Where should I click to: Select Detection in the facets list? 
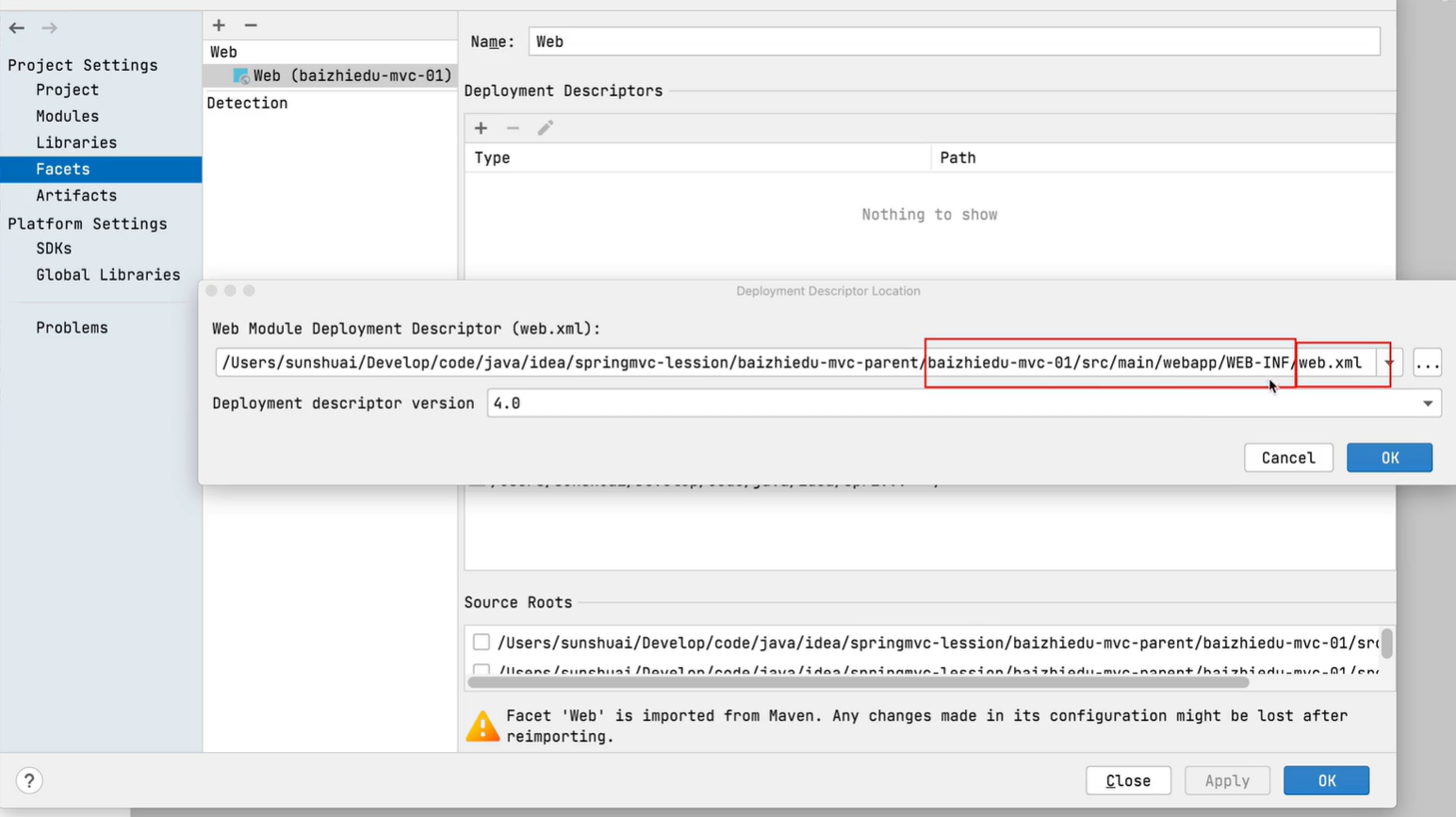(x=247, y=103)
